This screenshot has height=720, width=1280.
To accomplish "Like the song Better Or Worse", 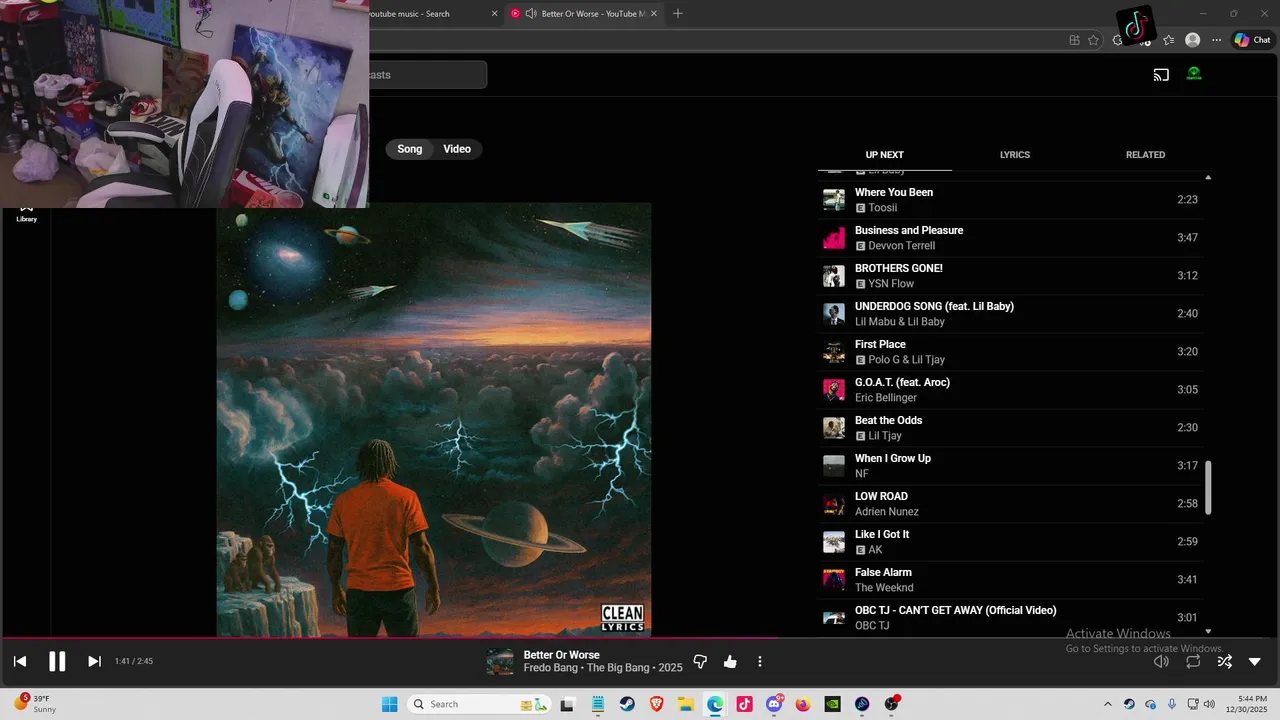I will click(730, 661).
